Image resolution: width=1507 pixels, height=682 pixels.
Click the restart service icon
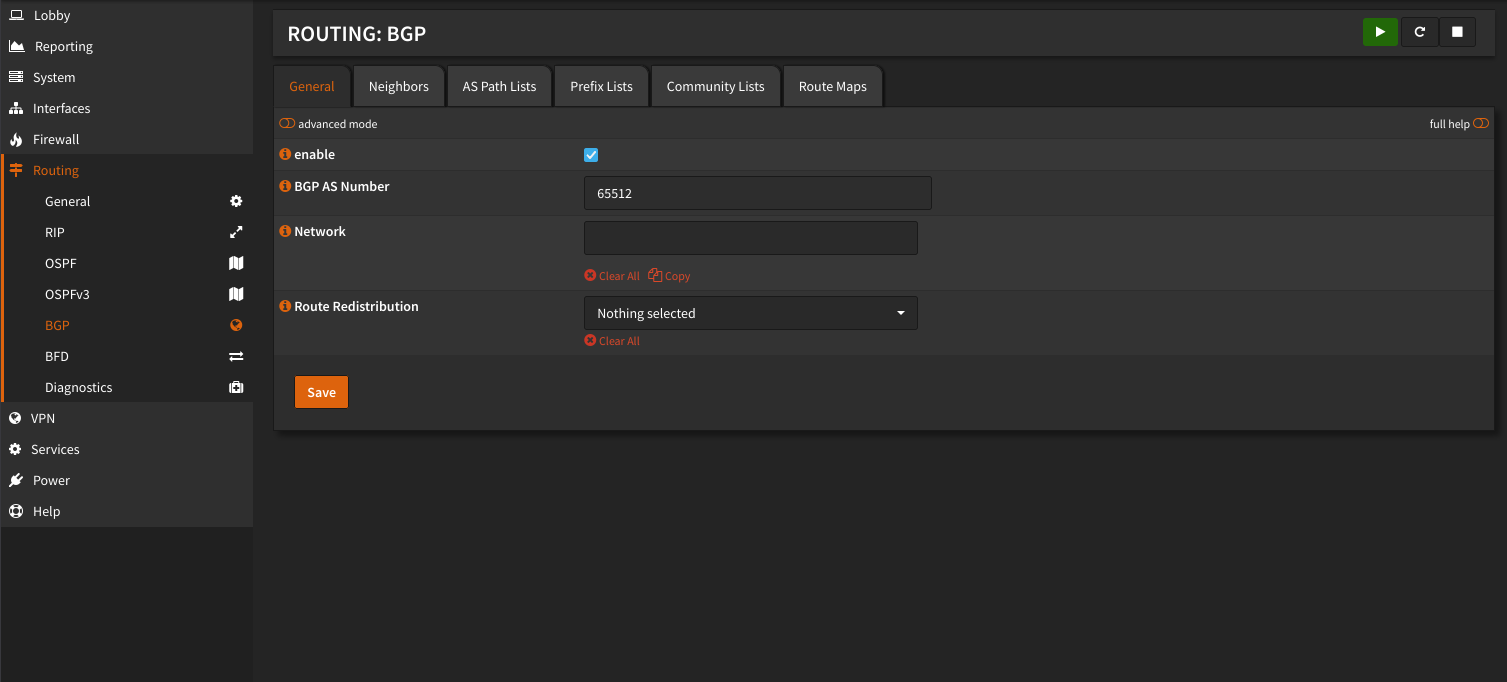point(1419,32)
